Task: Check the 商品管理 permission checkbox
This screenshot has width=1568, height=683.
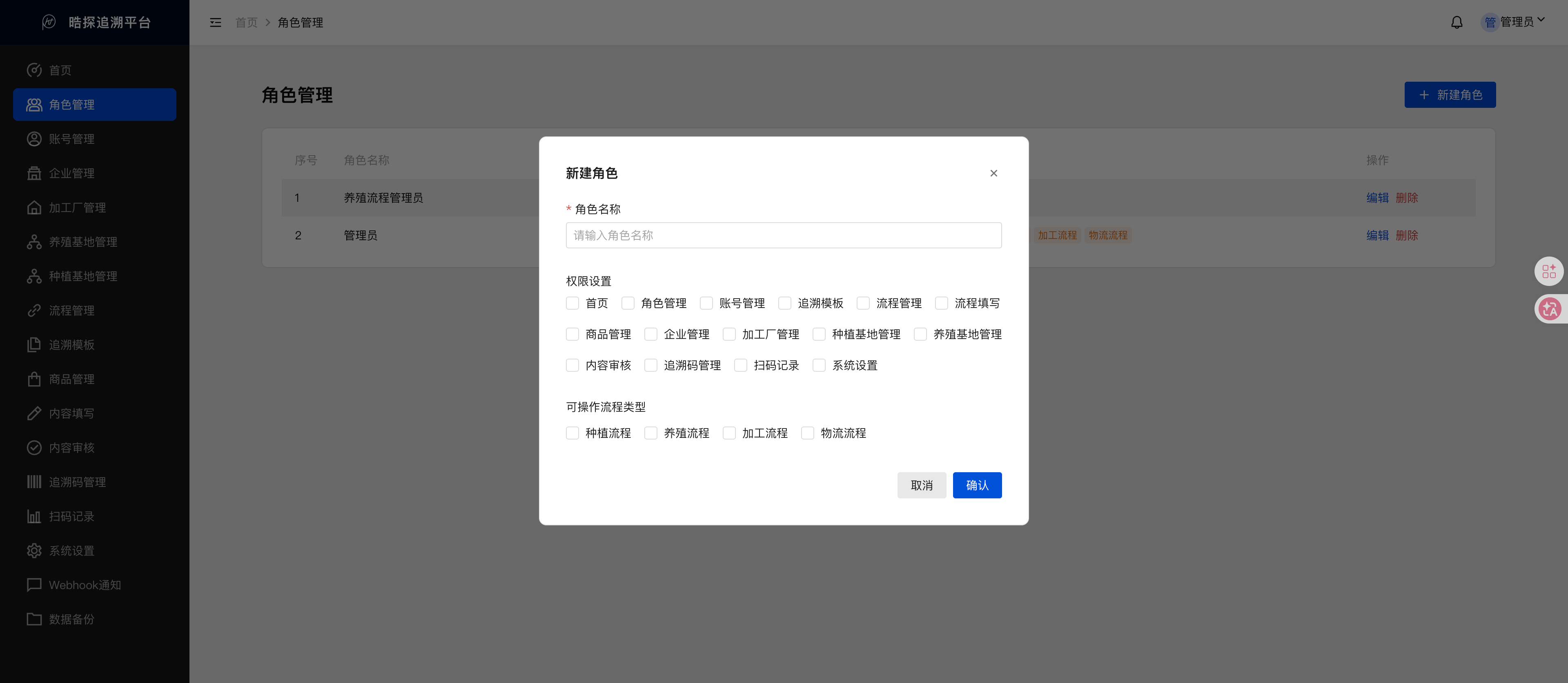Action: pyautogui.click(x=572, y=334)
